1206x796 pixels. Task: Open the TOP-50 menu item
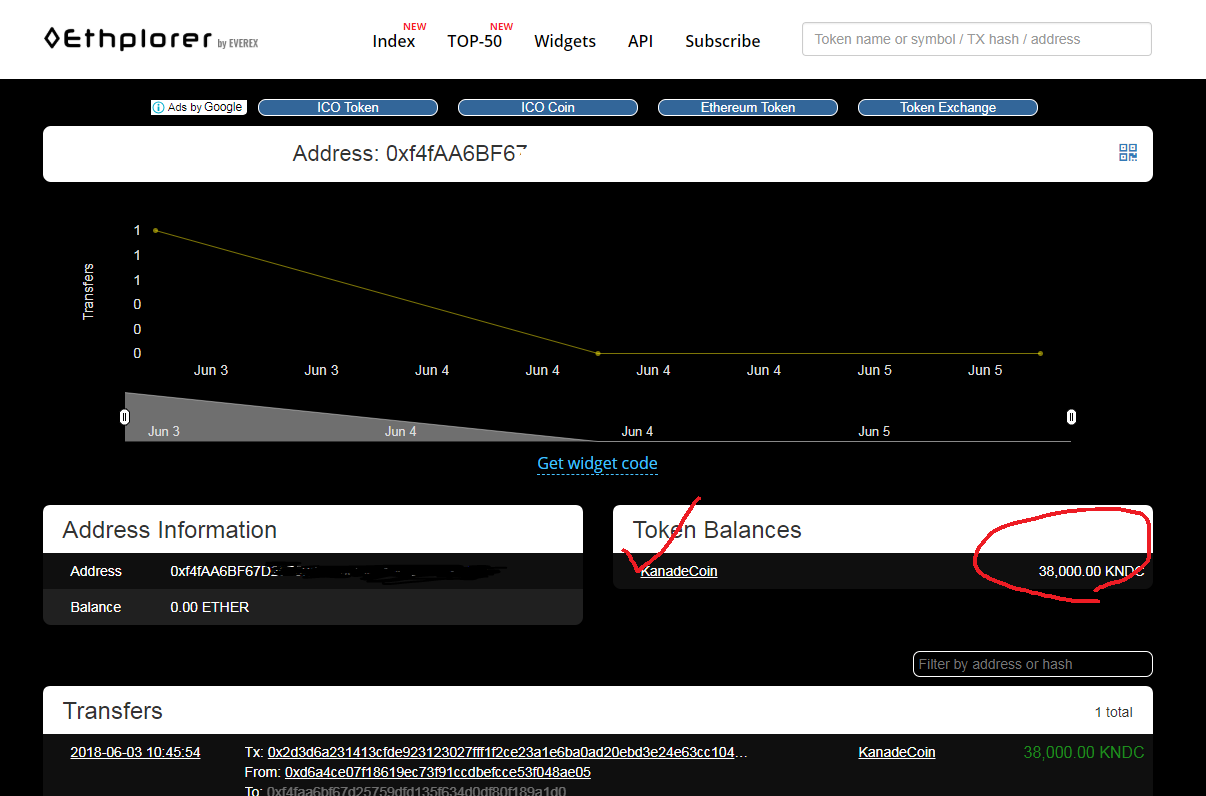coord(475,41)
